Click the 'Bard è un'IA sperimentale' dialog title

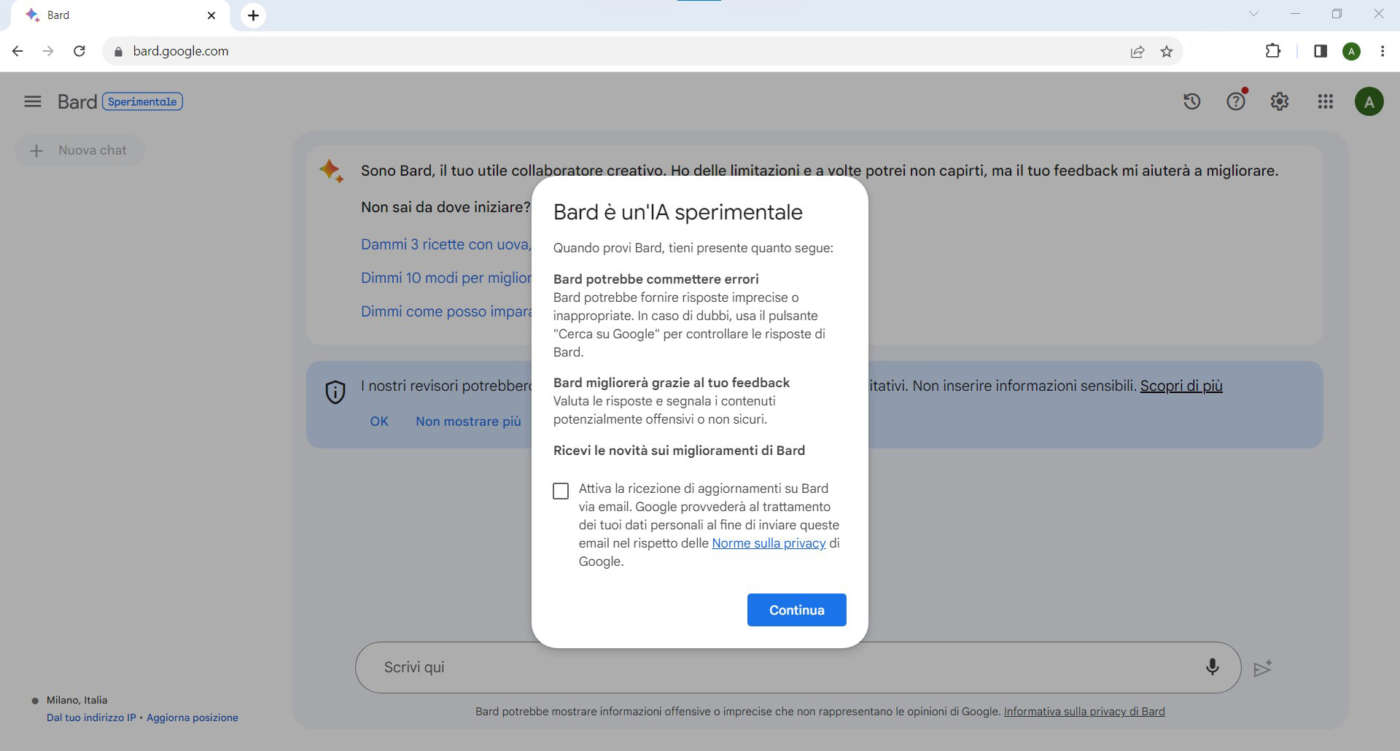[x=678, y=212]
